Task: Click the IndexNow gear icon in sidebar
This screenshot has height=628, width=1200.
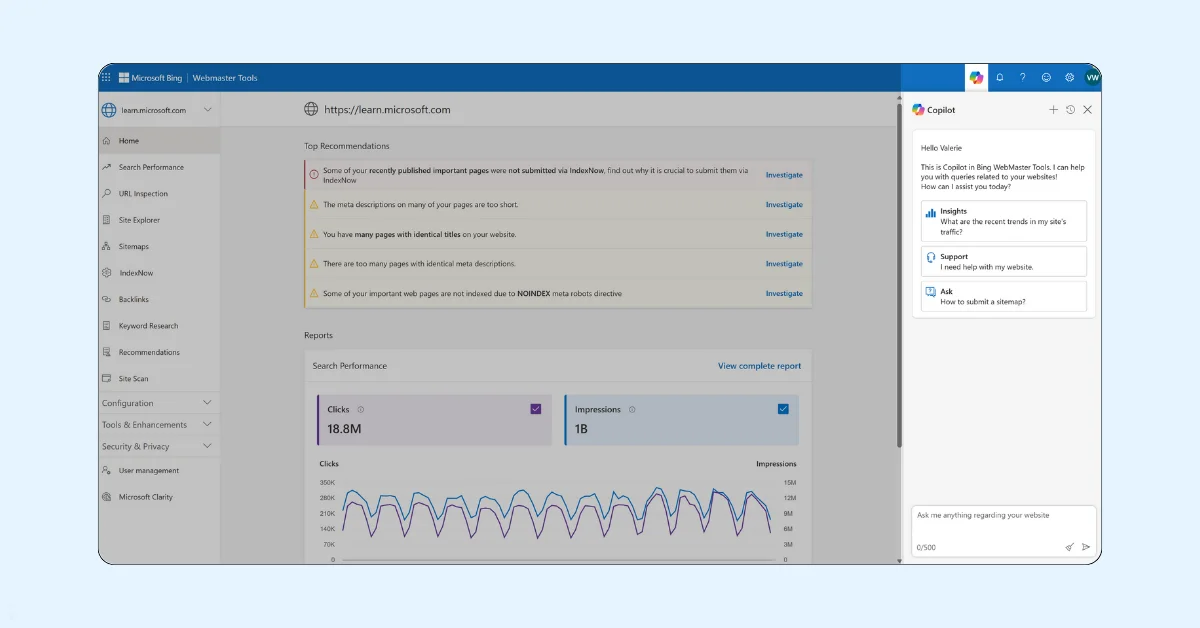Action: coord(107,272)
